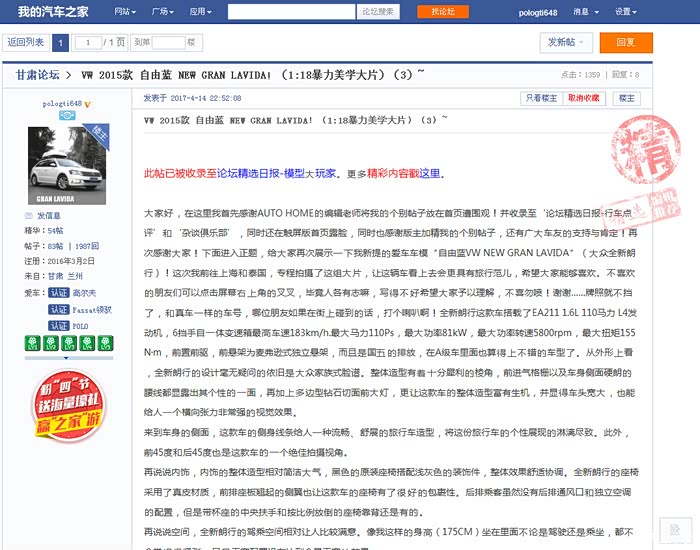Open the 广场 menu in the navigation bar
The width and height of the screenshot is (700, 550).
point(162,12)
